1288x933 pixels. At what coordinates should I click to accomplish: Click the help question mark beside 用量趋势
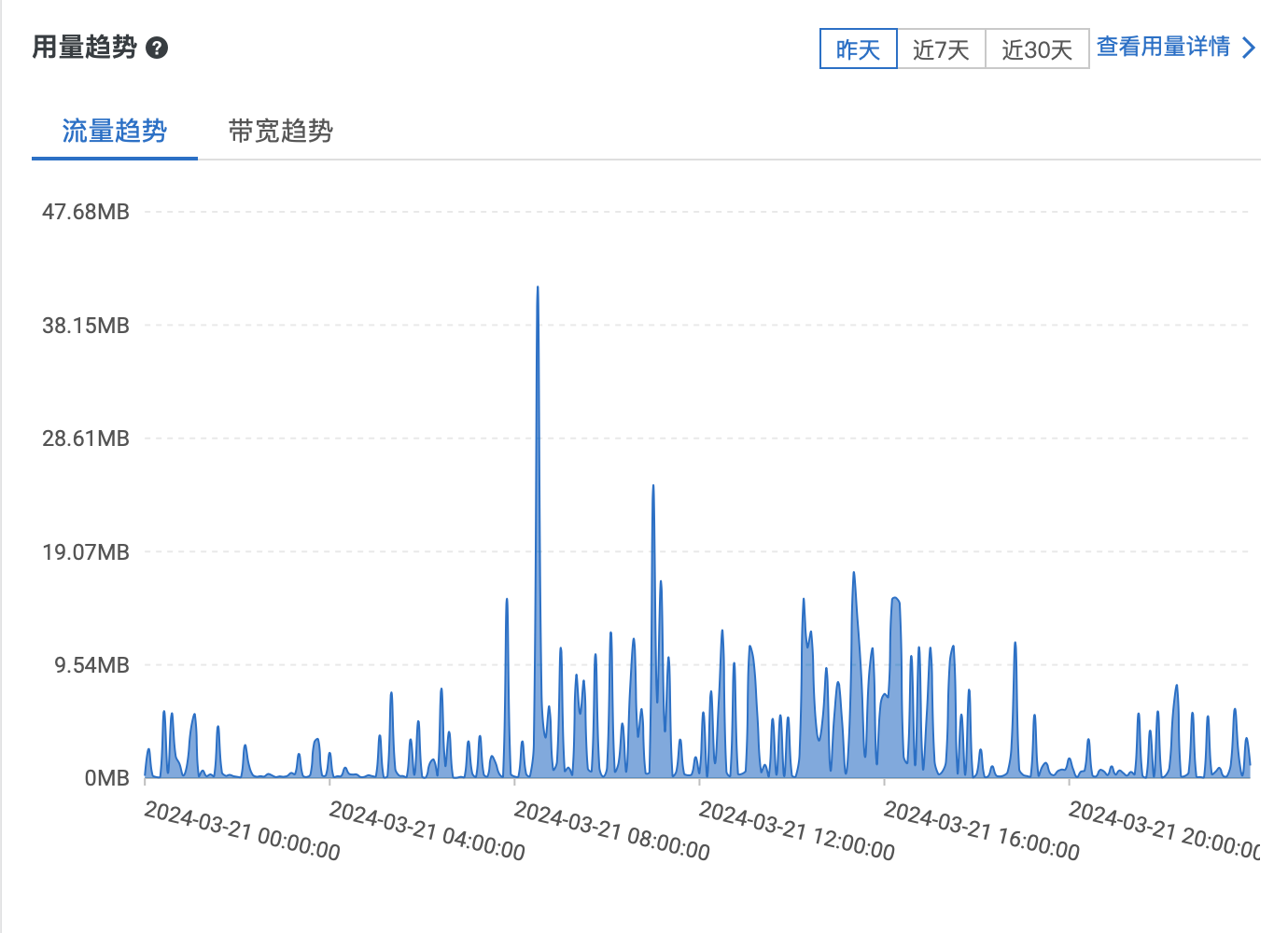coord(157,48)
